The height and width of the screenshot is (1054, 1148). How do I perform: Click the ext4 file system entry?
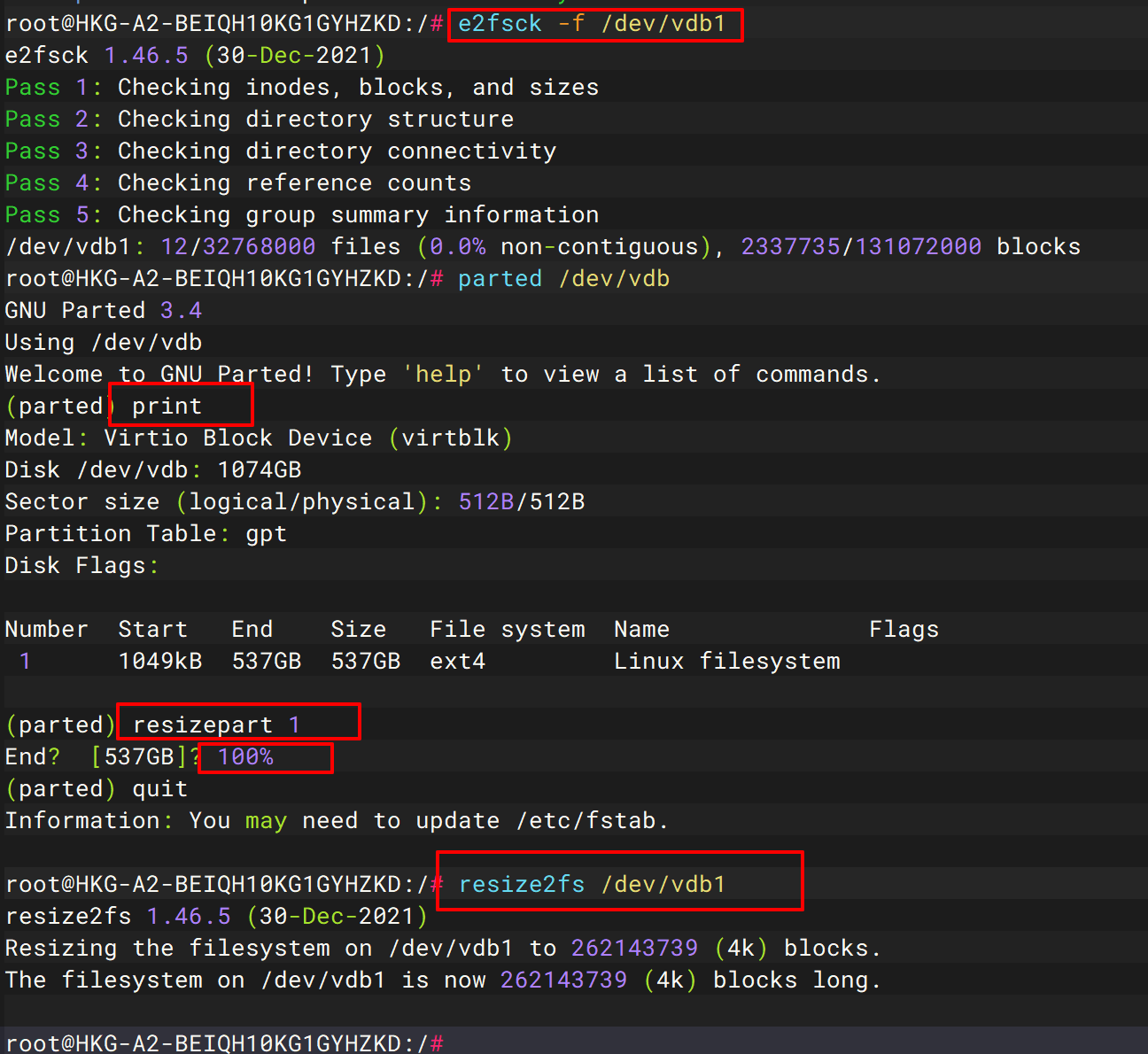coord(457,662)
